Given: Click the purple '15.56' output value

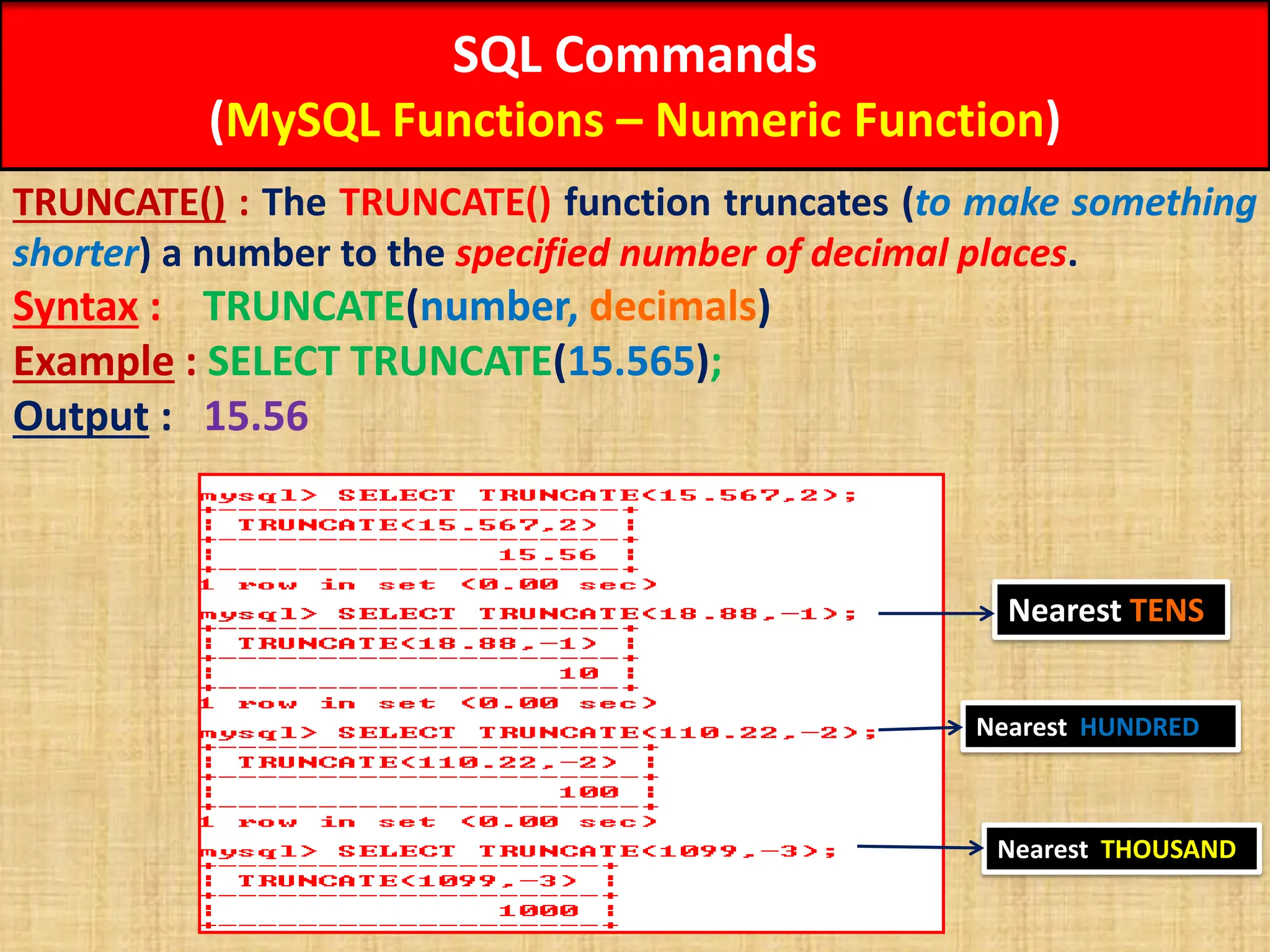Looking at the screenshot, I should (256, 416).
